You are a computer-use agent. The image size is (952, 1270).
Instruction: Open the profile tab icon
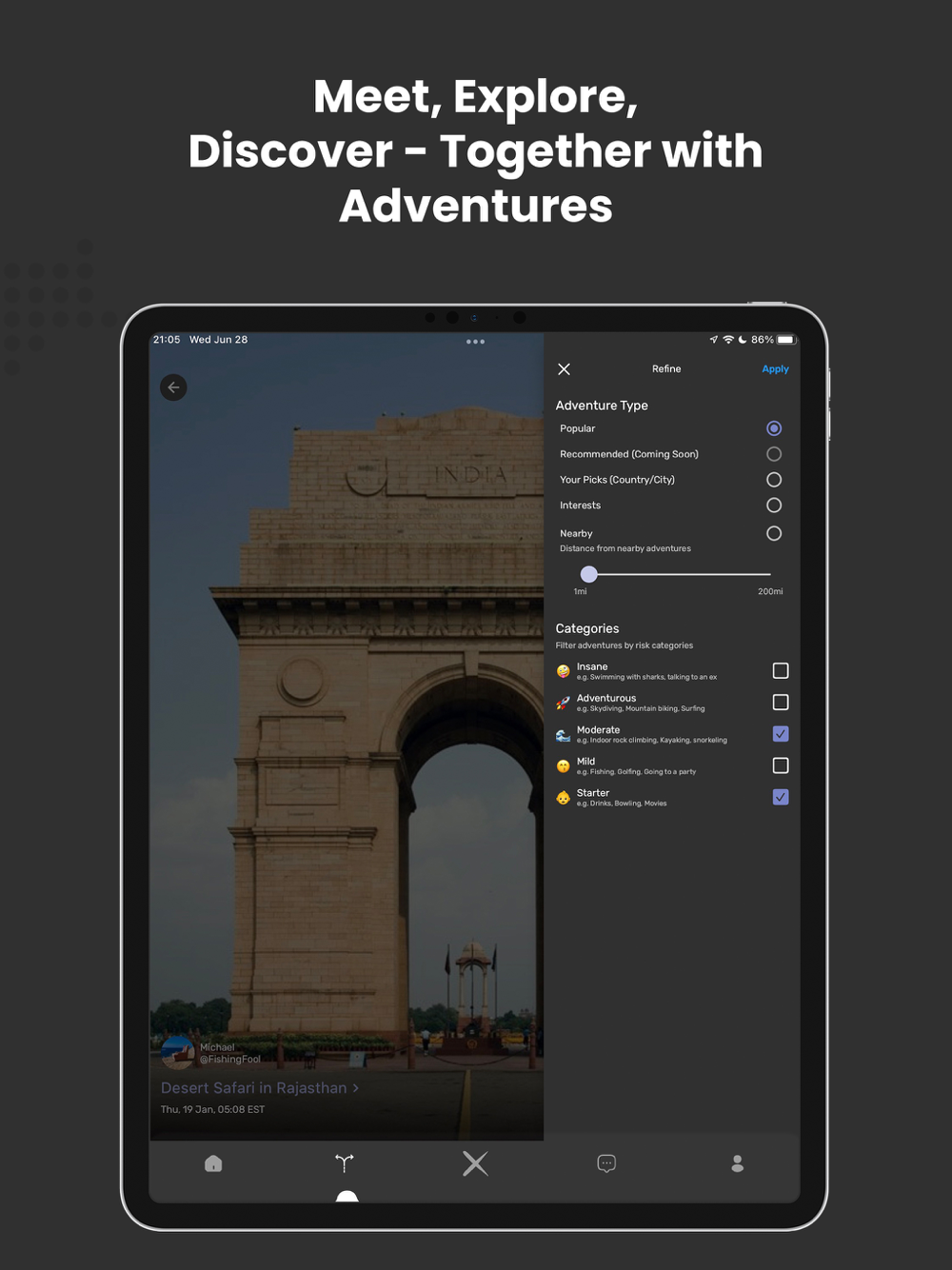point(737,1163)
